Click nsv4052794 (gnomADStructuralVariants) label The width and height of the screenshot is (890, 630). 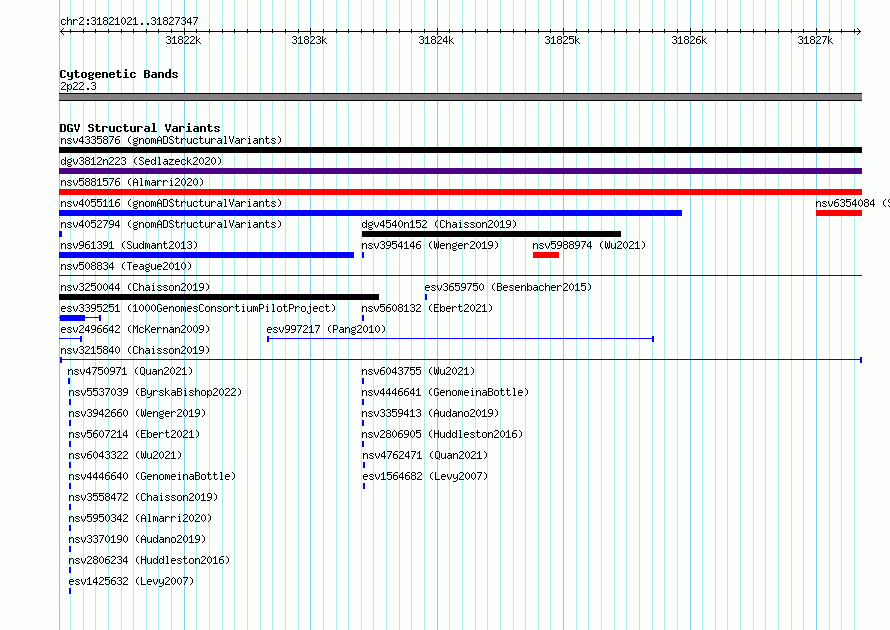tap(171, 224)
